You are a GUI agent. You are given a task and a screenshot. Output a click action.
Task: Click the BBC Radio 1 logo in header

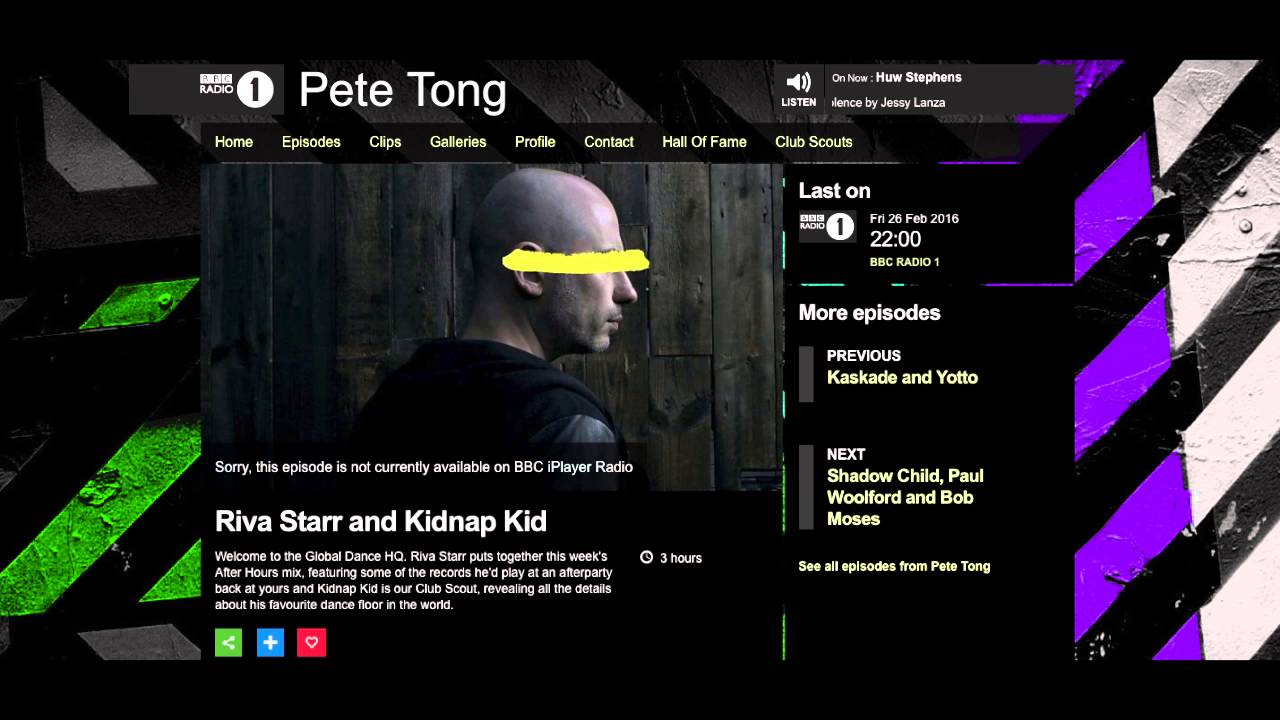coord(236,90)
